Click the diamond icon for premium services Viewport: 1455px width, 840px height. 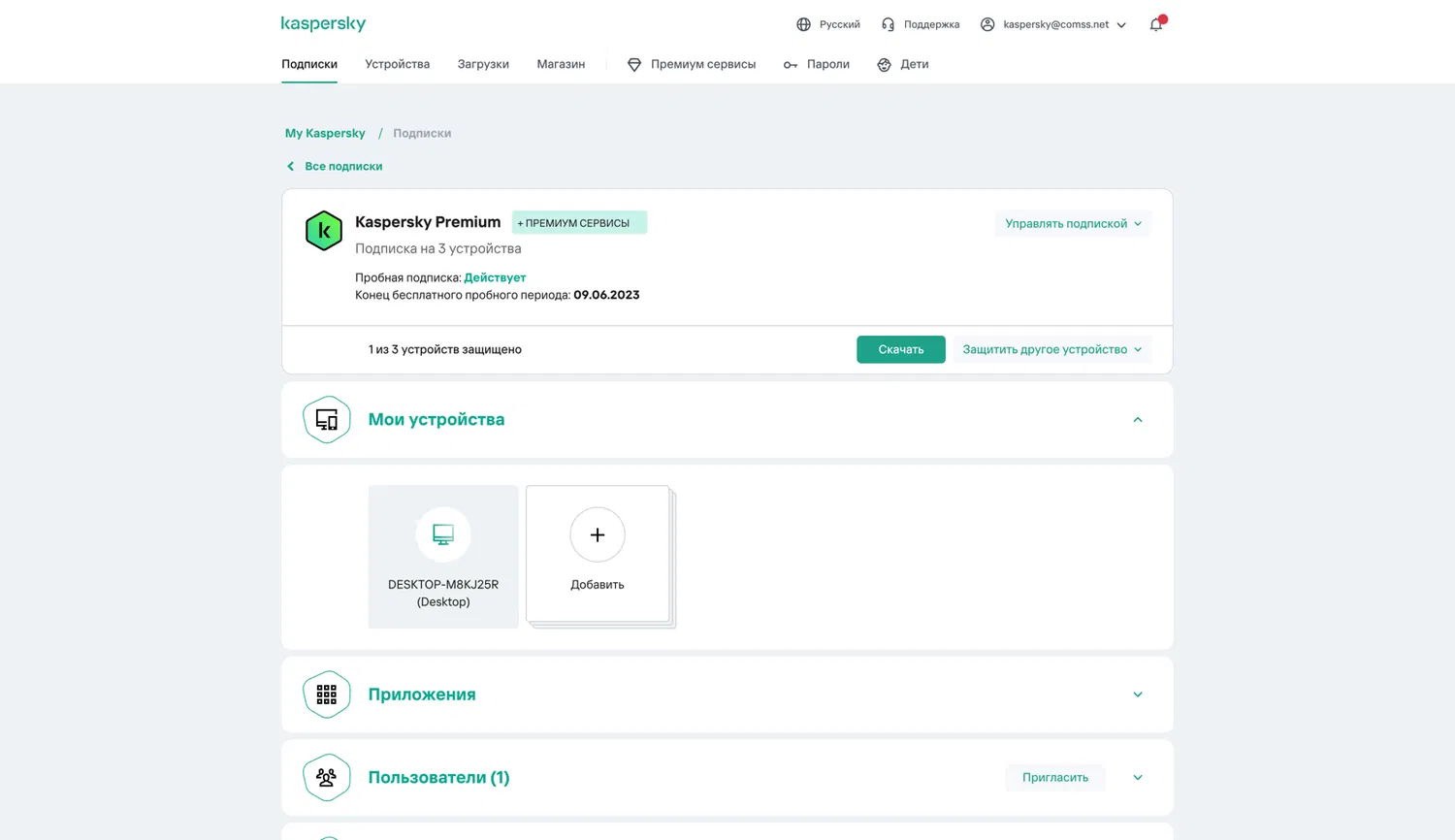(634, 64)
